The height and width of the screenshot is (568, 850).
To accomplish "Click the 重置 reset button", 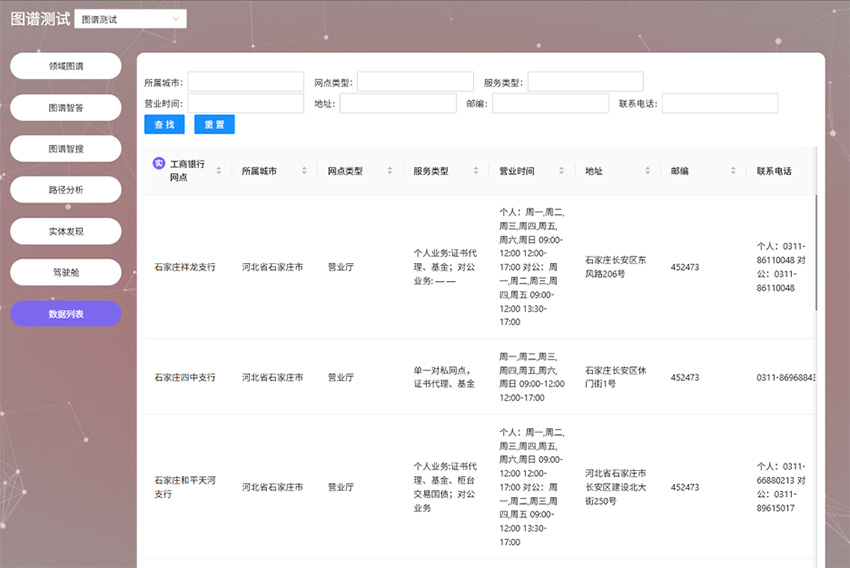I will pos(214,124).
